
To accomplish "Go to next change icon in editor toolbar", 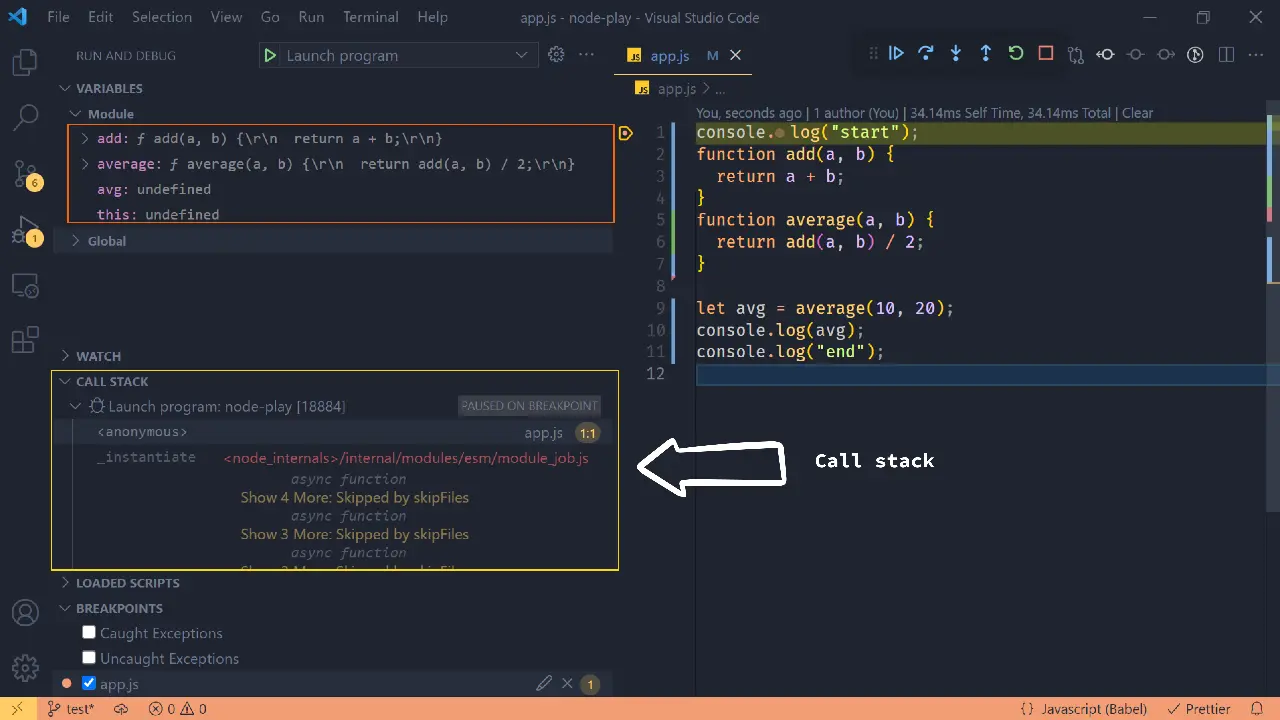I will [x=1165, y=55].
